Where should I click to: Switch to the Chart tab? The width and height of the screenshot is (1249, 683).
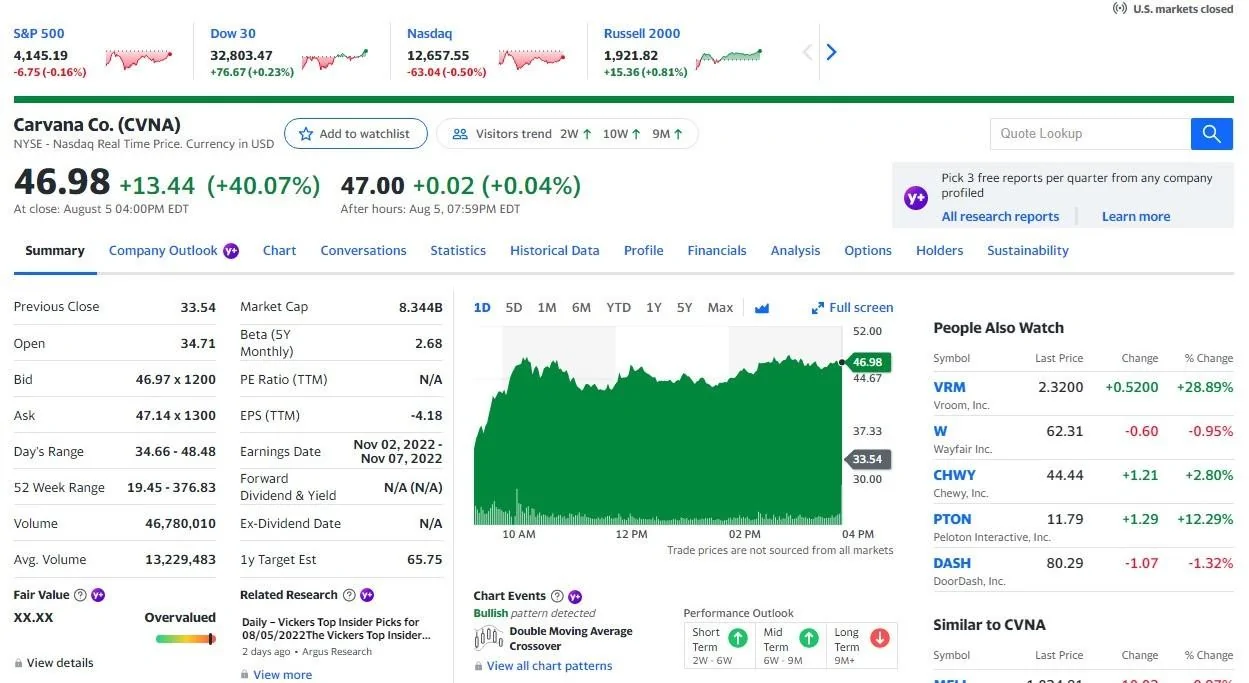tap(280, 251)
